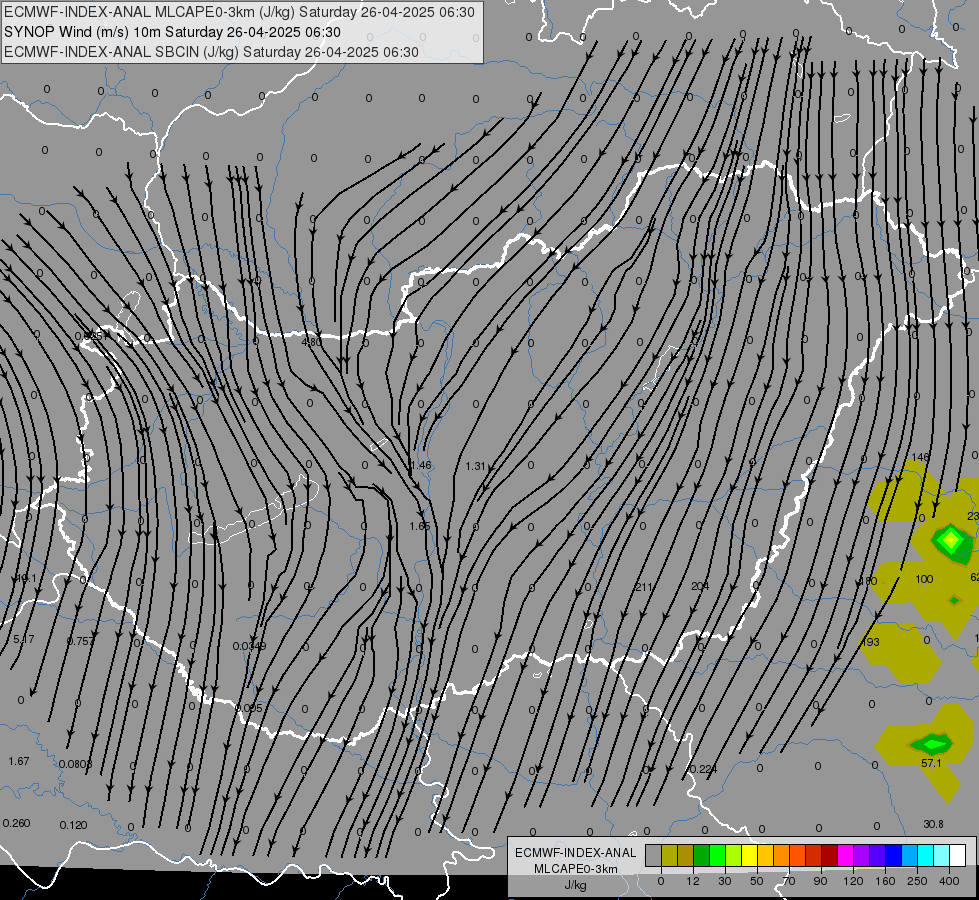Click the legend tick label '250'
Viewport: 979px width, 900px height.
click(917, 881)
